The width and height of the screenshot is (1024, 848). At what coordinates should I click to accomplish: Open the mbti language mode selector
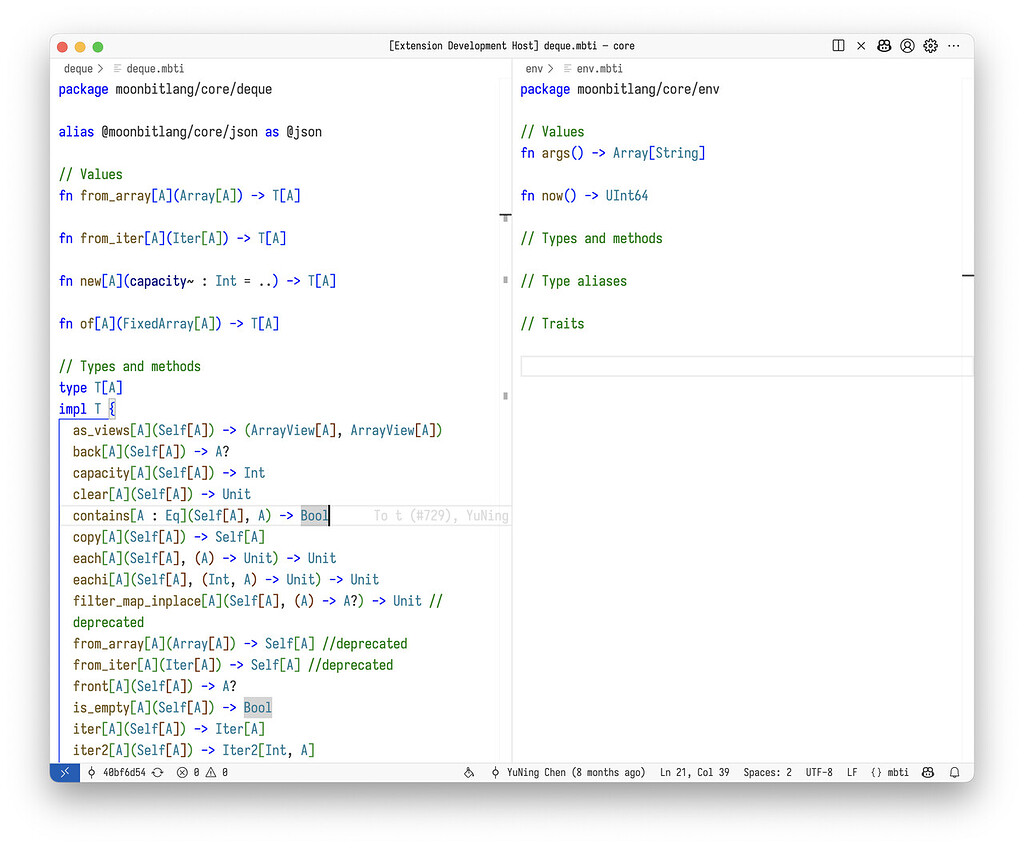coord(890,773)
